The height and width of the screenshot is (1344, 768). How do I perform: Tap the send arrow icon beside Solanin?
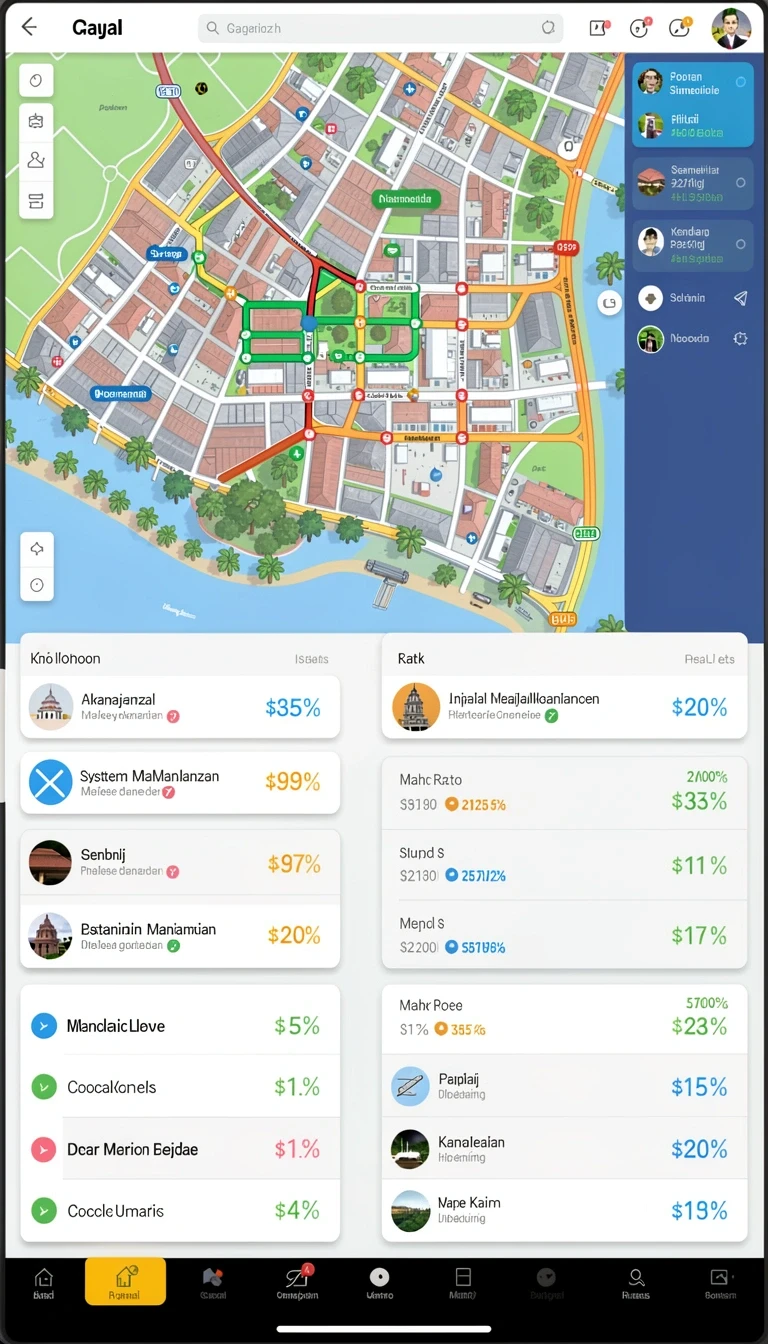tap(740, 298)
